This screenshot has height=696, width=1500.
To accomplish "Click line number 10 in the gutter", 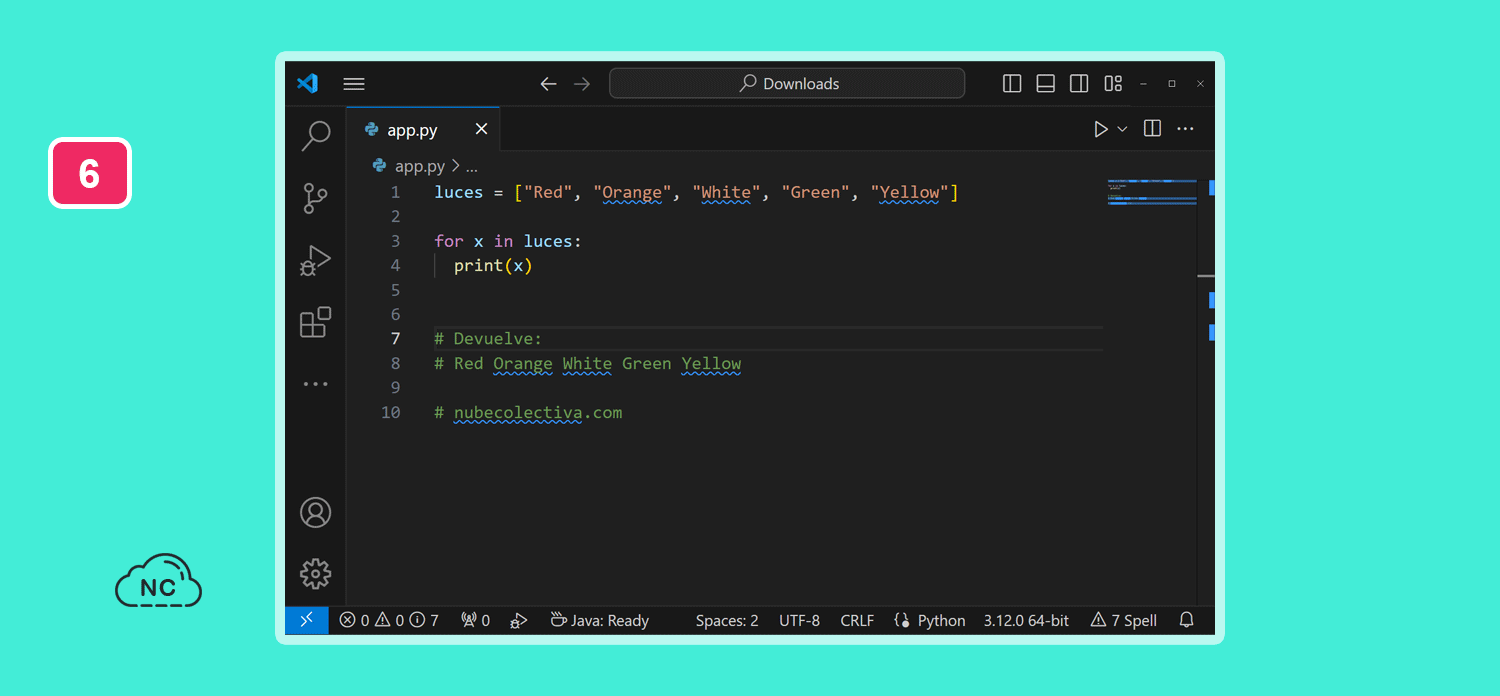I will coord(391,412).
